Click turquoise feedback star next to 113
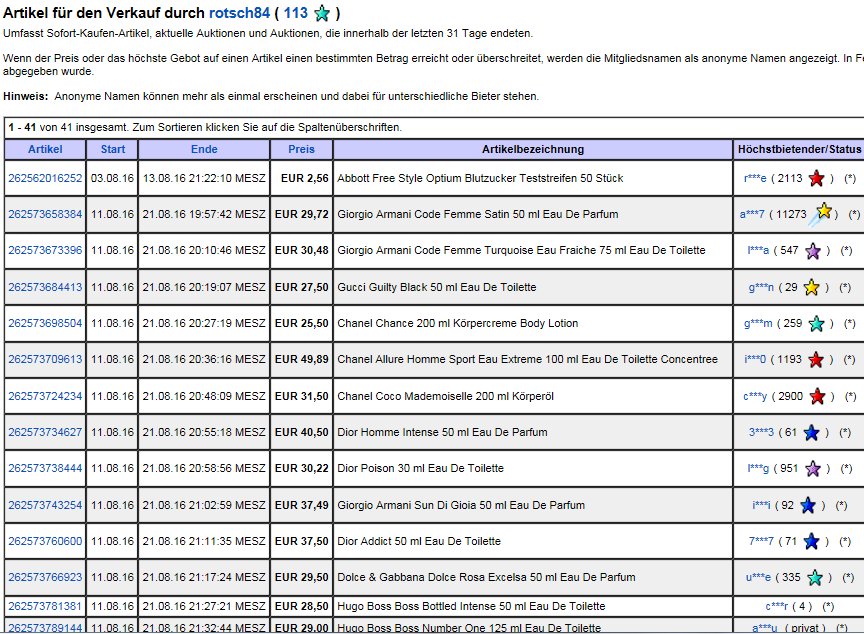 [x=322, y=13]
